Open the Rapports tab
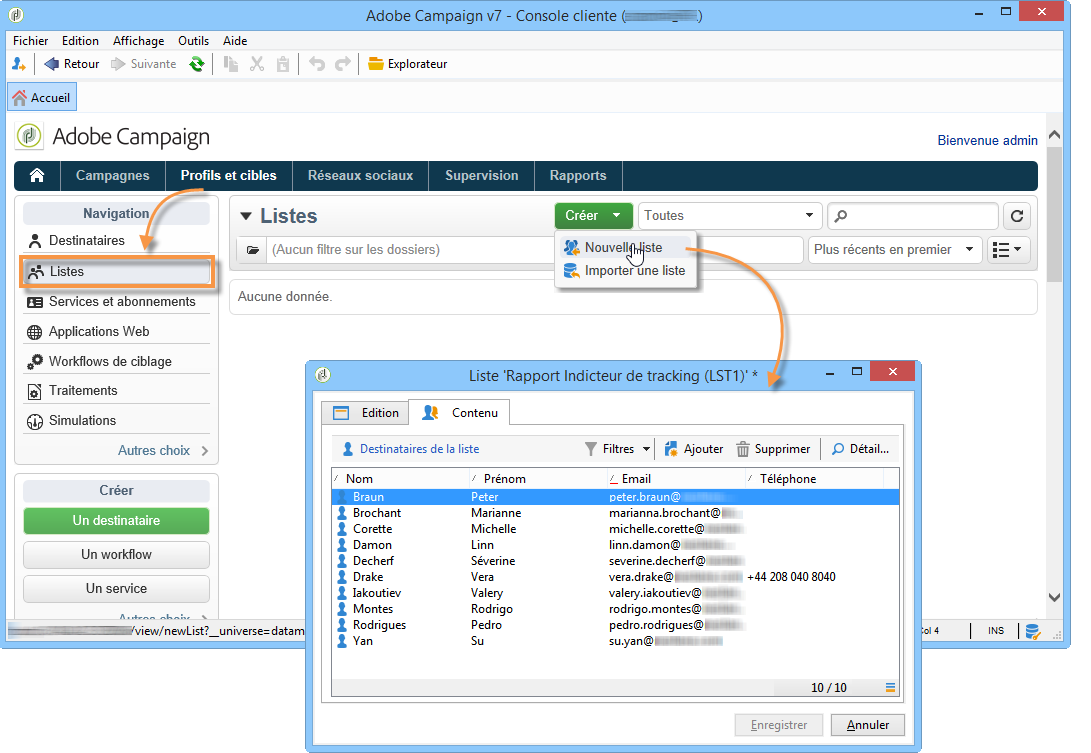Viewport: 1091px width, 753px height. pyautogui.click(x=578, y=175)
